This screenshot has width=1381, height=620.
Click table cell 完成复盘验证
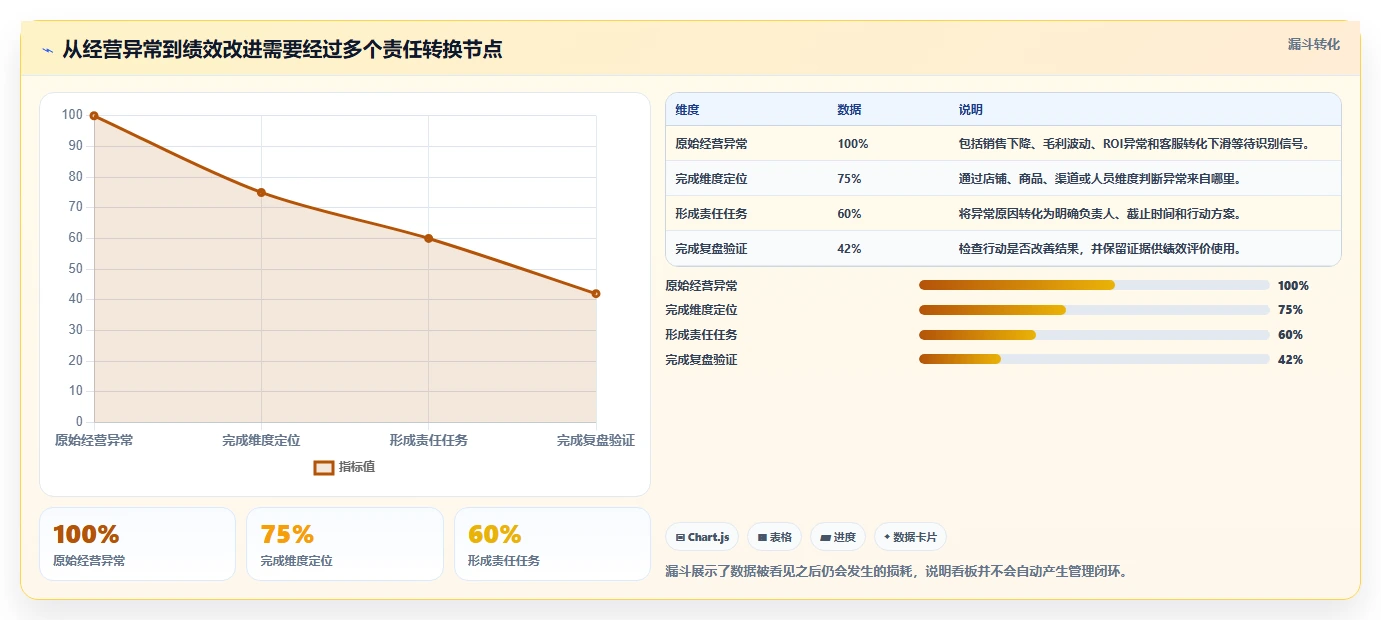(711, 248)
